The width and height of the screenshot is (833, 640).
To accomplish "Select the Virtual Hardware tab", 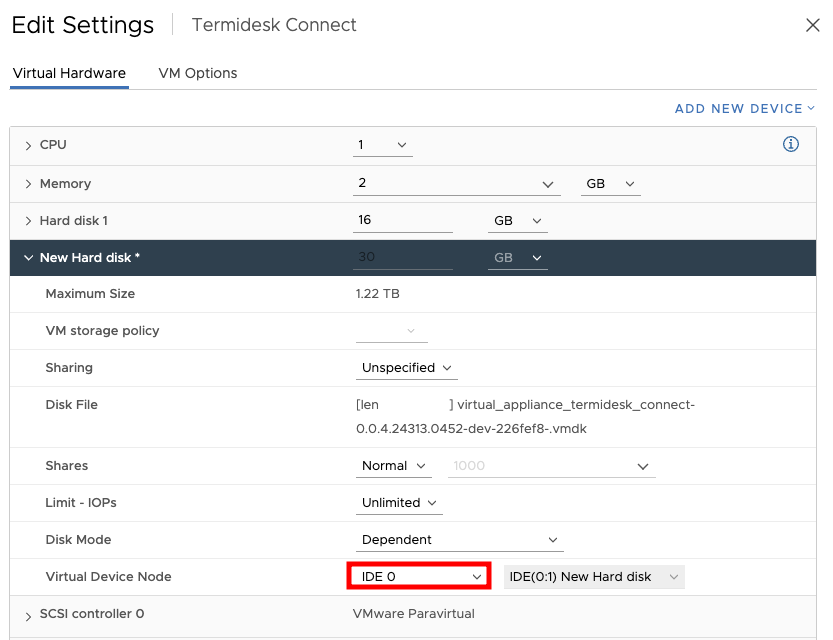I will (x=69, y=73).
